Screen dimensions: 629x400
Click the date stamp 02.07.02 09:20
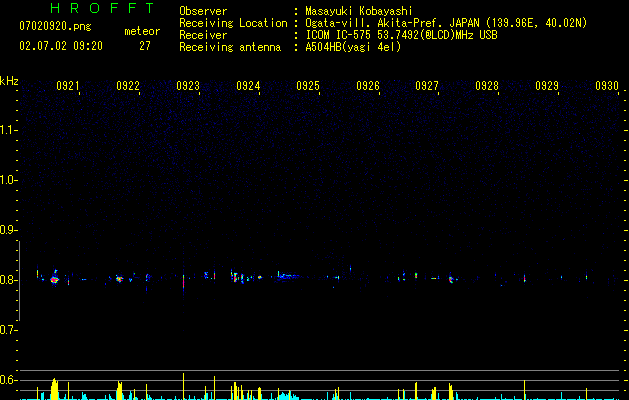(61, 46)
